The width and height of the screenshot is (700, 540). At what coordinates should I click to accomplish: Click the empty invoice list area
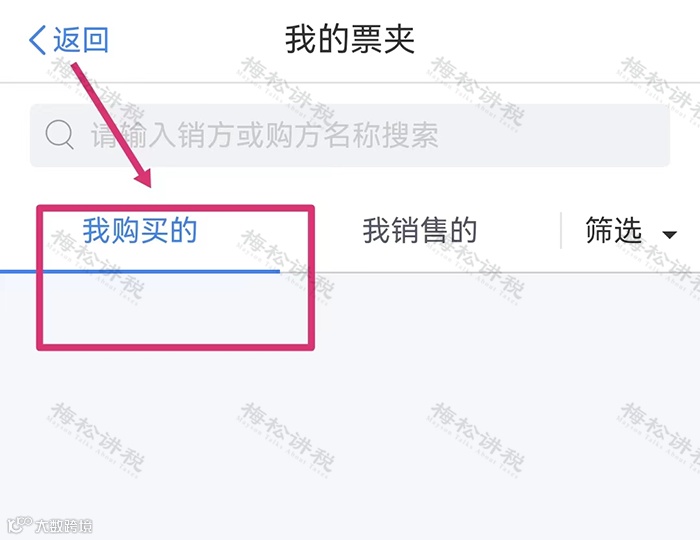pos(350,407)
